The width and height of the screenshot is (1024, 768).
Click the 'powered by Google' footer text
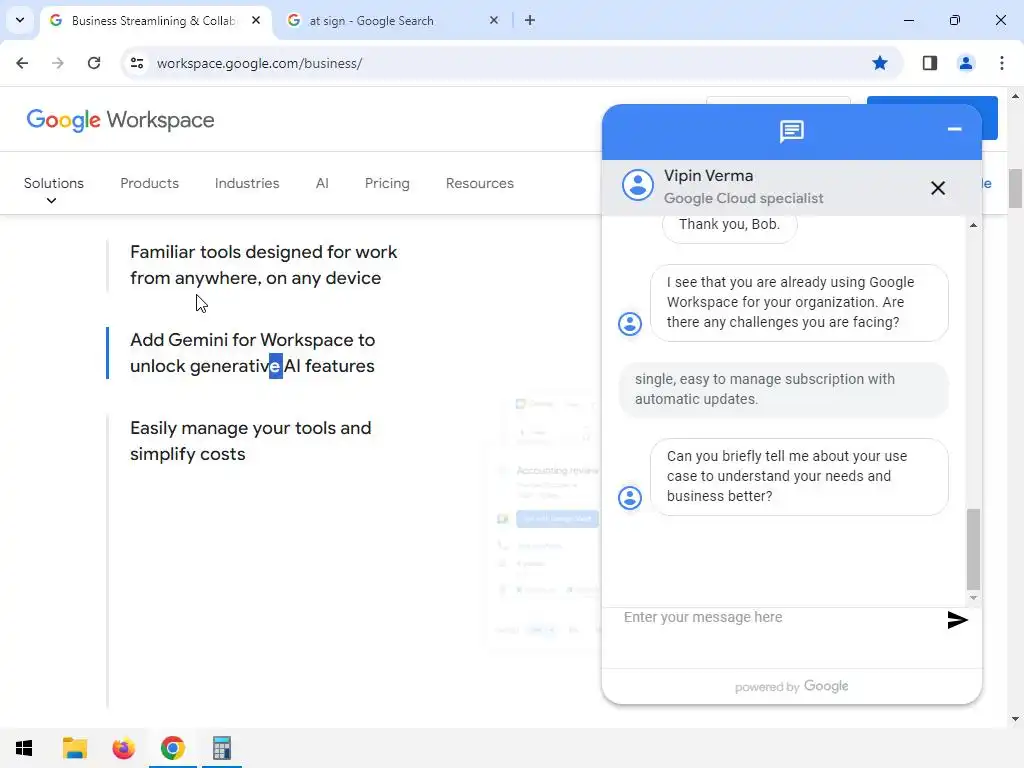tap(792, 686)
